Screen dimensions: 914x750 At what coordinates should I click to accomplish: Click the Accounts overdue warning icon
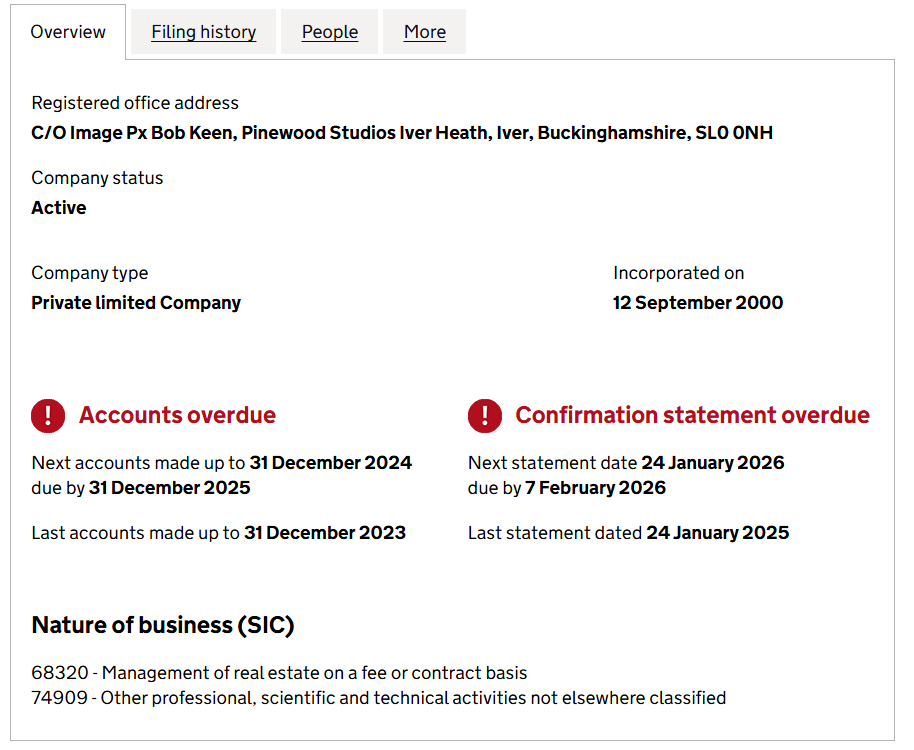[48, 416]
